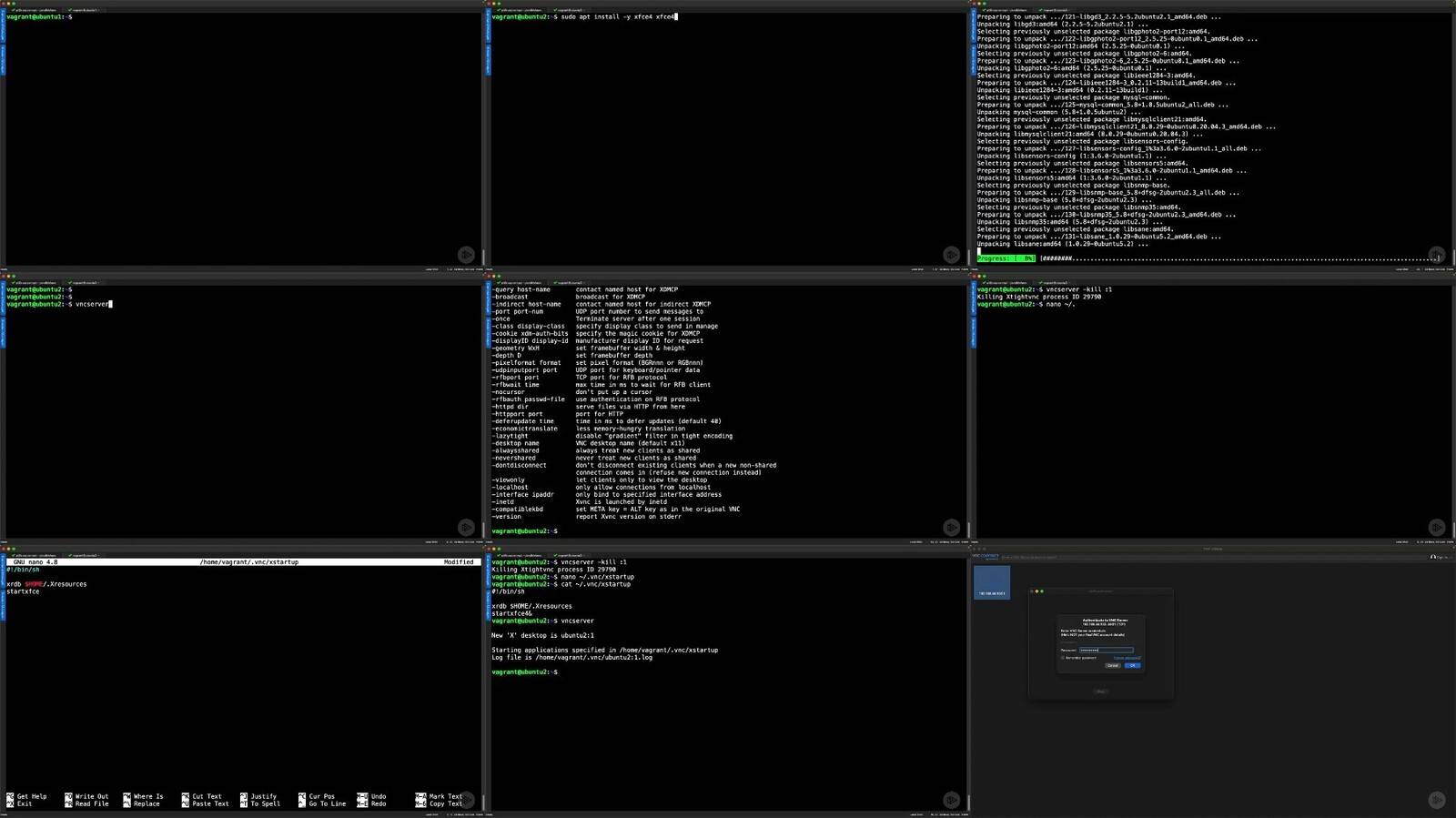Select the VNC Viewer connection thumbnail

[x=992, y=581]
